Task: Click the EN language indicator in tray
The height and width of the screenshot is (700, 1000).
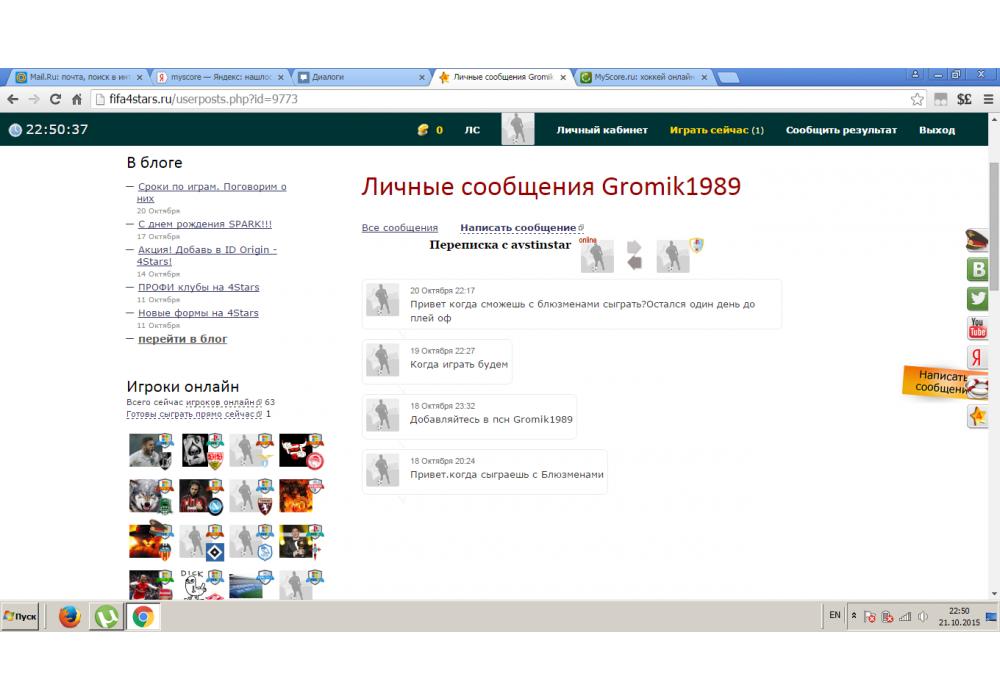Action: (x=835, y=615)
